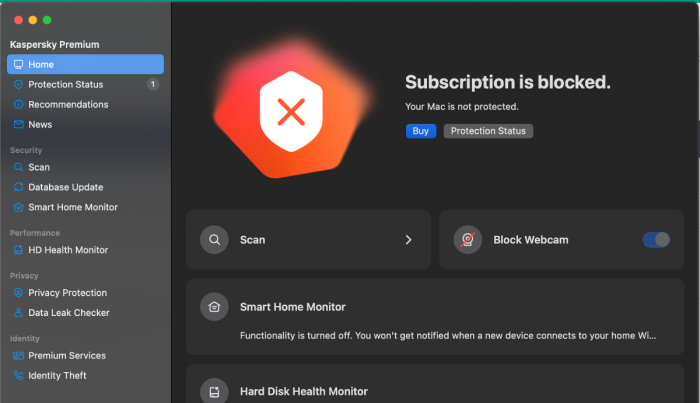Click the Kaspersky Premium title text
This screenshot has height=403, width=700.
(54, 45)
